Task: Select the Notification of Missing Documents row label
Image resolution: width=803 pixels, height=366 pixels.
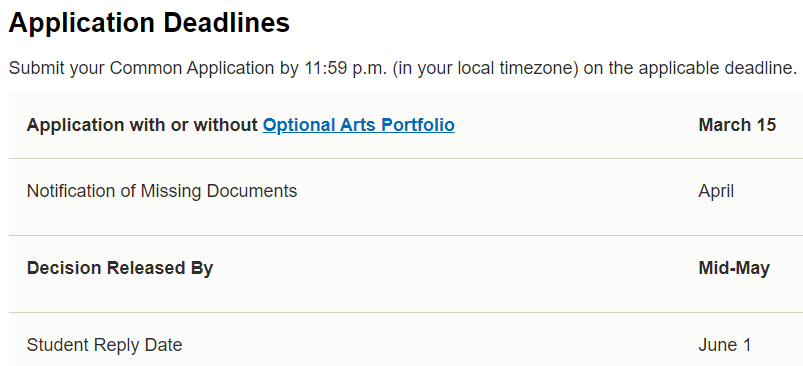Action: pos(162,191)
